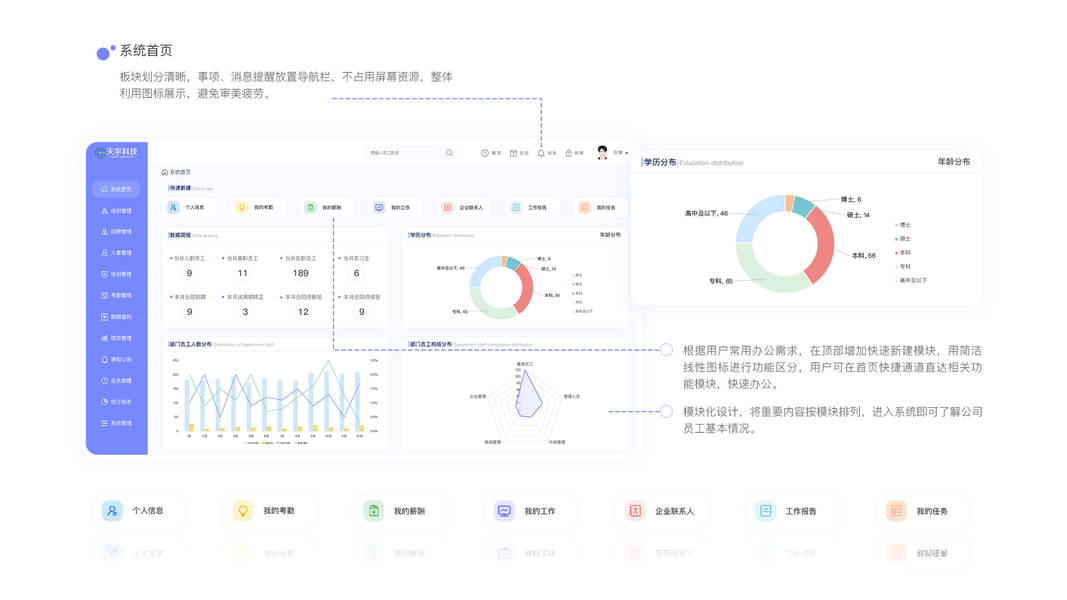Click 我的任务 icon in the dashboard quick row

pos(585,207)
